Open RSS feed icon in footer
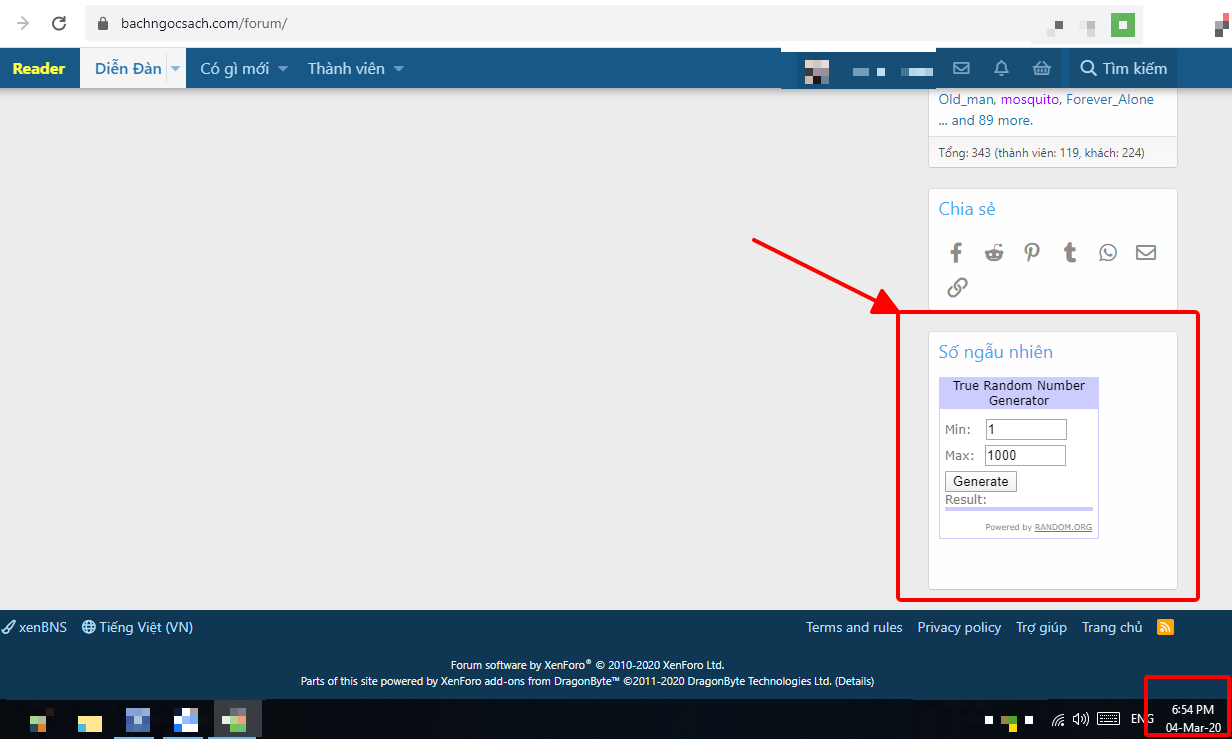The width and height of the screenshot is (1232, 739). [x=1165, y=627]
